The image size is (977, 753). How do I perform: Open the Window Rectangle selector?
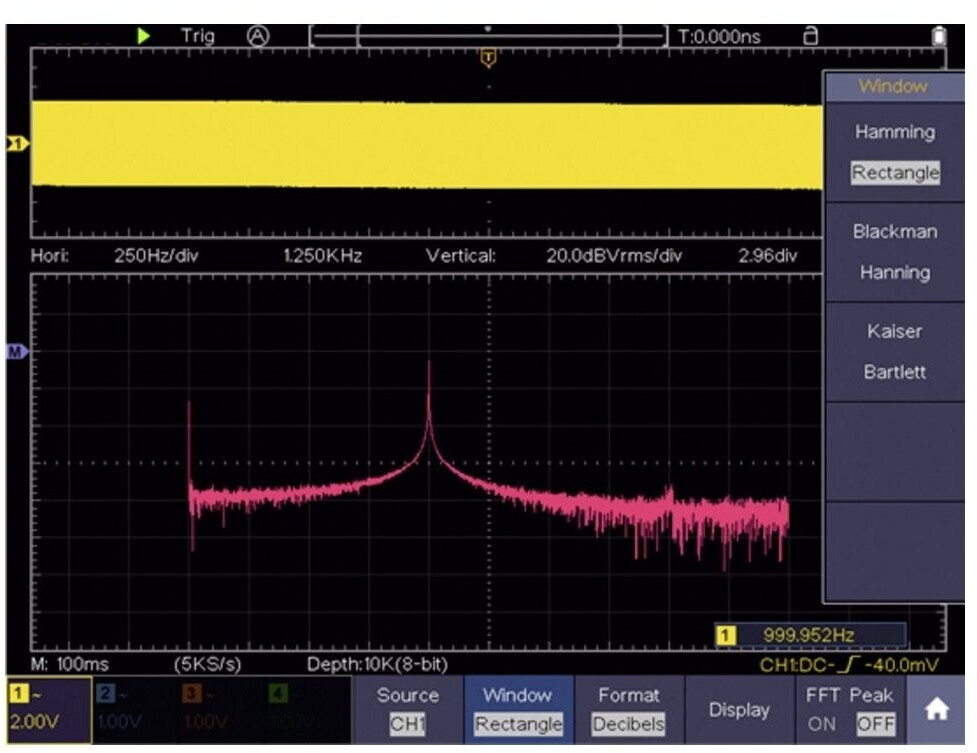pyautogui.click(x=518, y=709)
